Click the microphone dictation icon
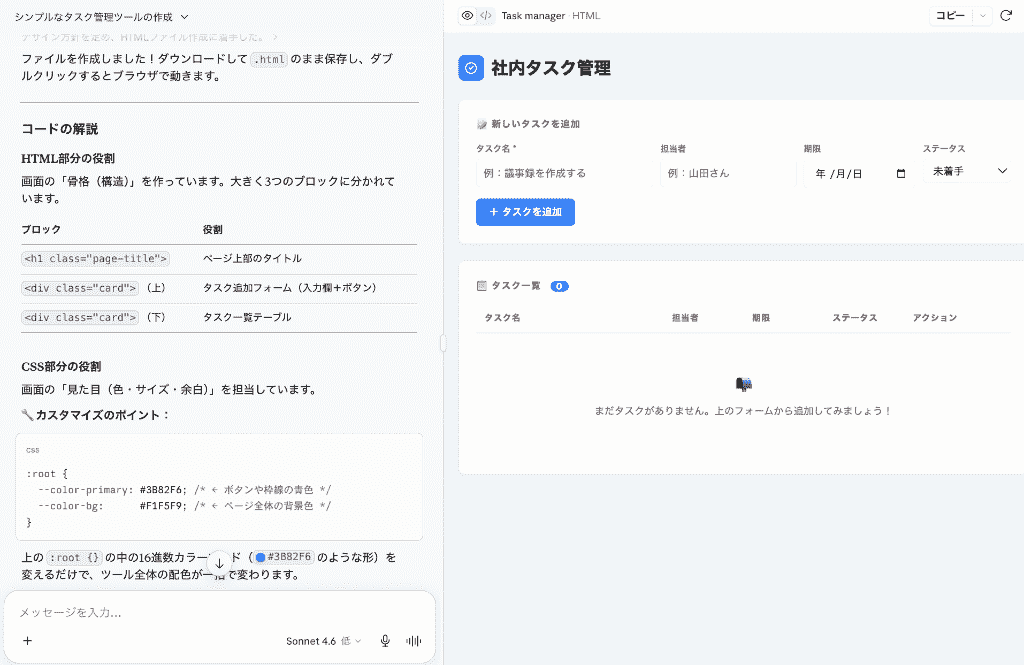 click(x=385, y=641)
